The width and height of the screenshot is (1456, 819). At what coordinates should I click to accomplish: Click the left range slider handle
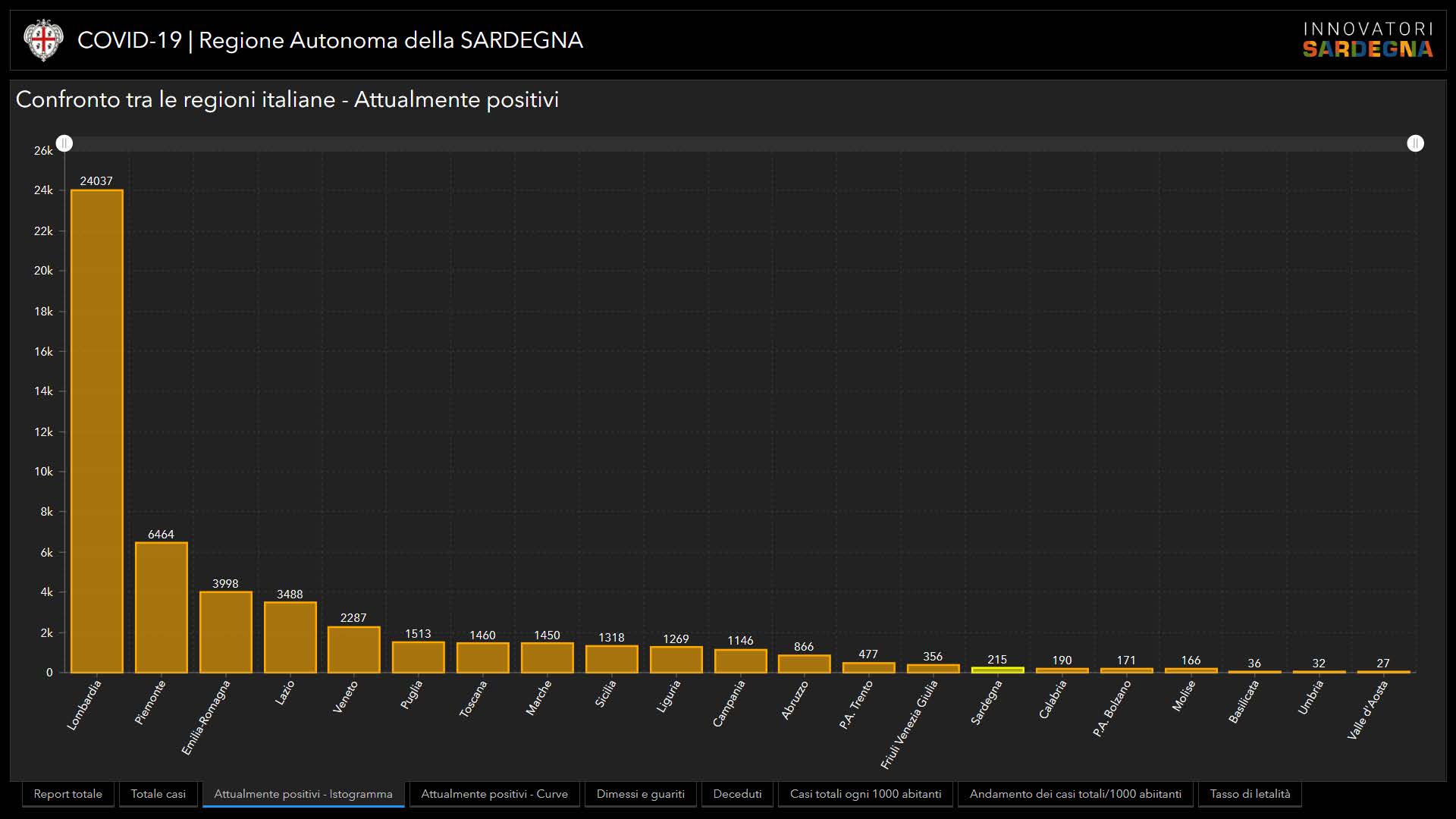coord(64,143)
